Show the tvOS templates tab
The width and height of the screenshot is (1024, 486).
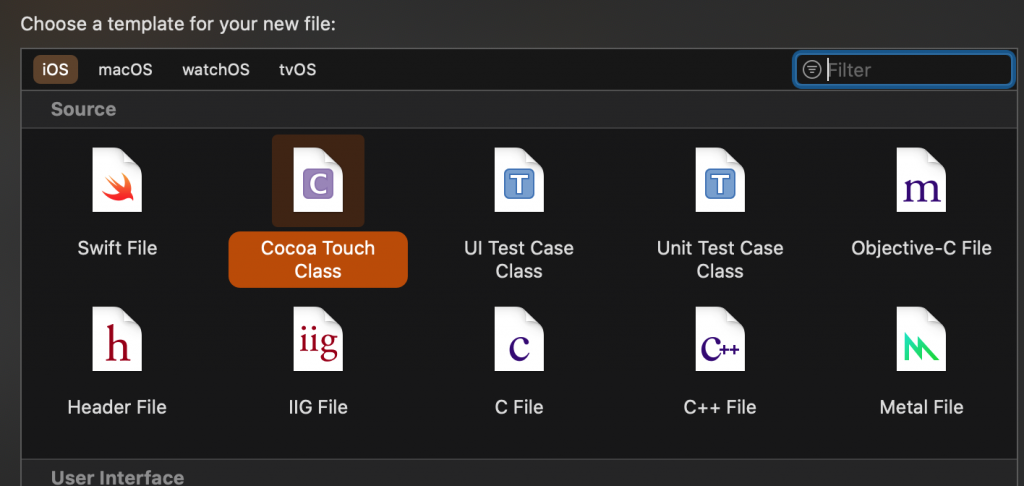pos(298,70)
